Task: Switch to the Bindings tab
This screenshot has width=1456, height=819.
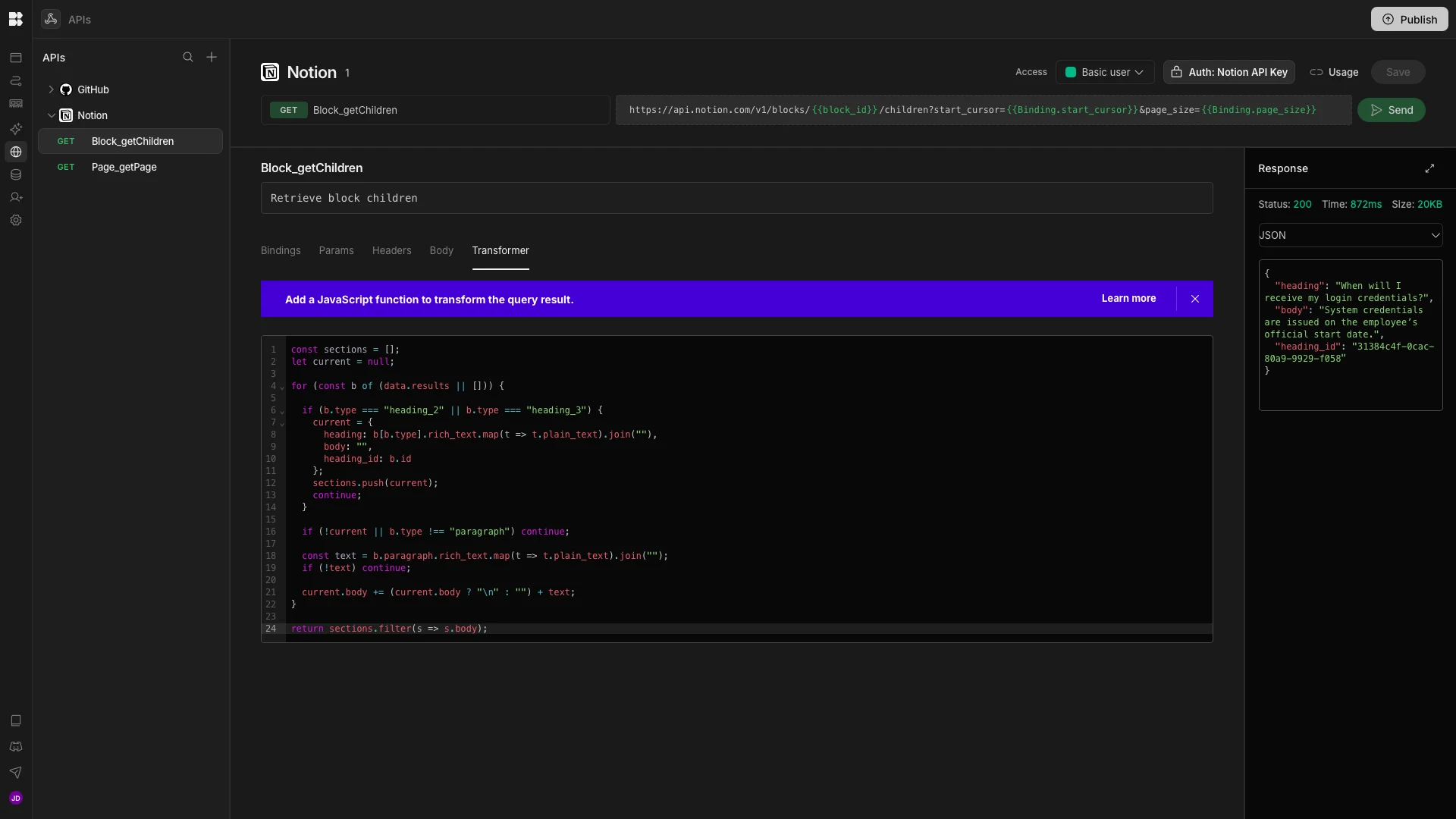Action: pos(281,251)
